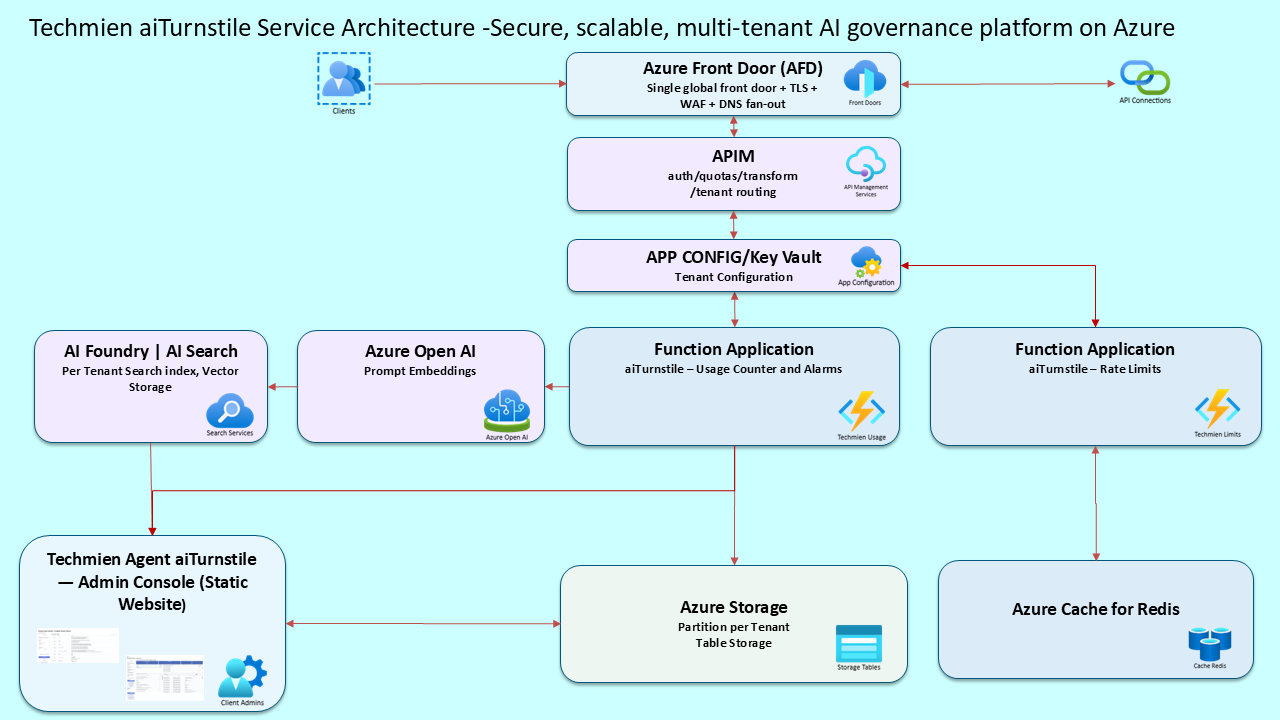Select aiTurnstile – Rate Limits text
The width and height of the screenshot is (1280, 720).
click(1095, 369)
